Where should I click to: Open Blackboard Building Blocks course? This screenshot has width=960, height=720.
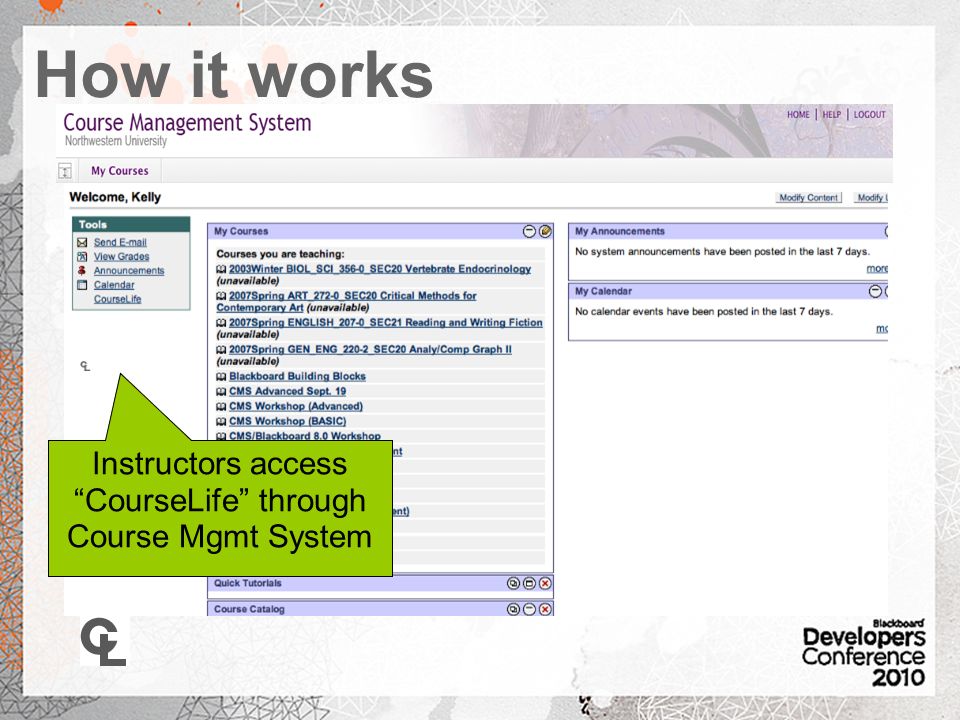click(x=298, y=377)
